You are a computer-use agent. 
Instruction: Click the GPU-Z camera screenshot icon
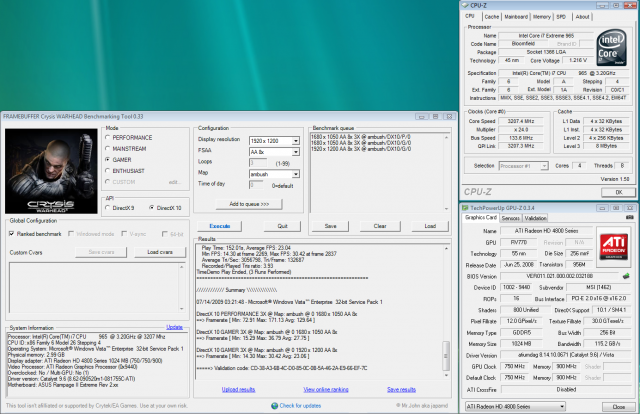(x=629, y=218)
